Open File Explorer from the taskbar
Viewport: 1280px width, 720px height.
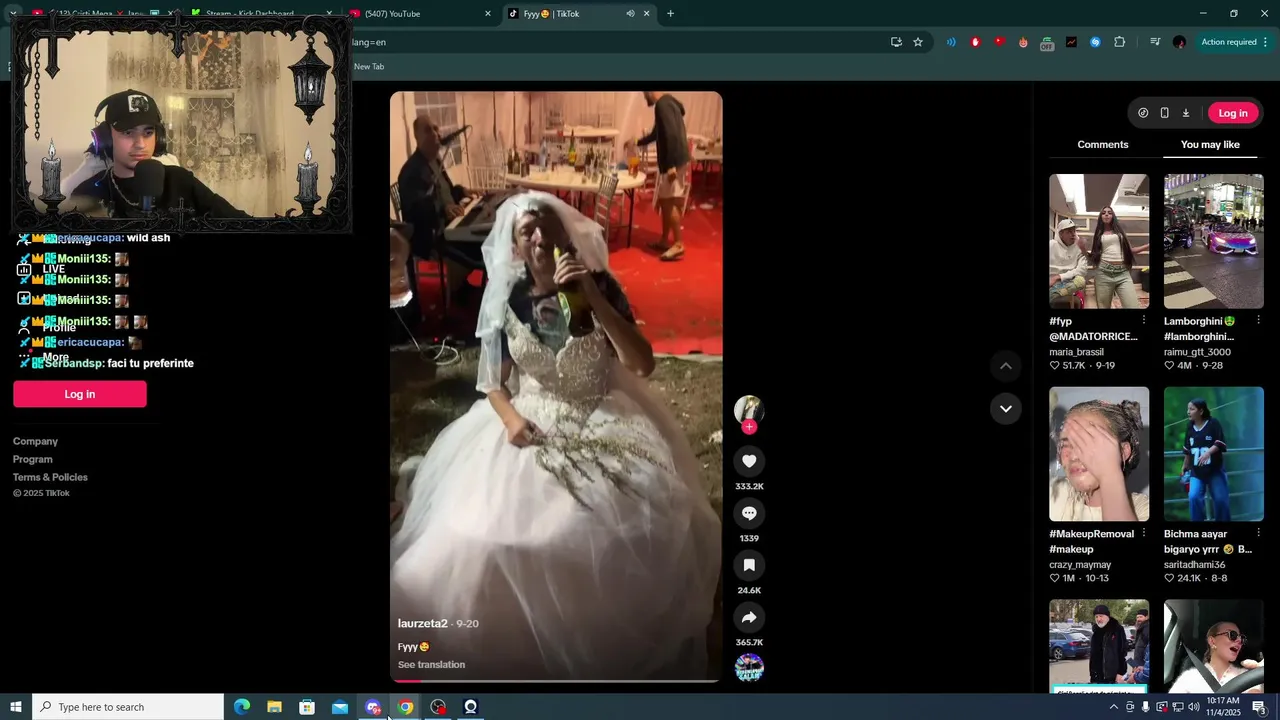[x=274, y=707]
